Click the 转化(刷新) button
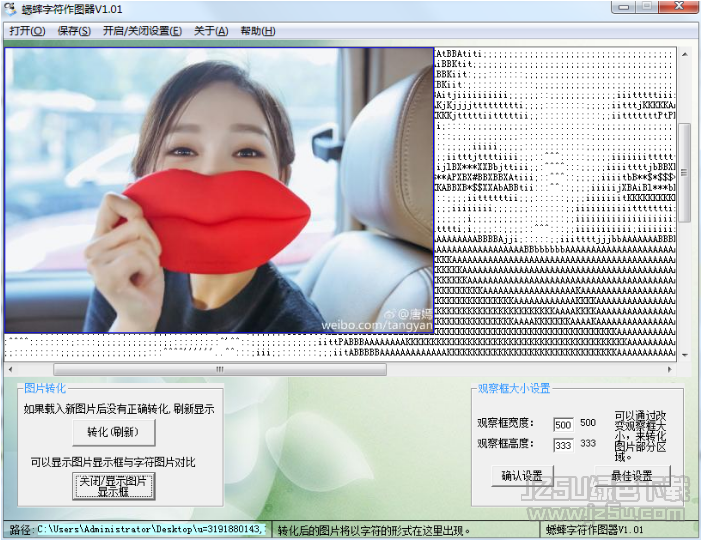 pos(114,432)
